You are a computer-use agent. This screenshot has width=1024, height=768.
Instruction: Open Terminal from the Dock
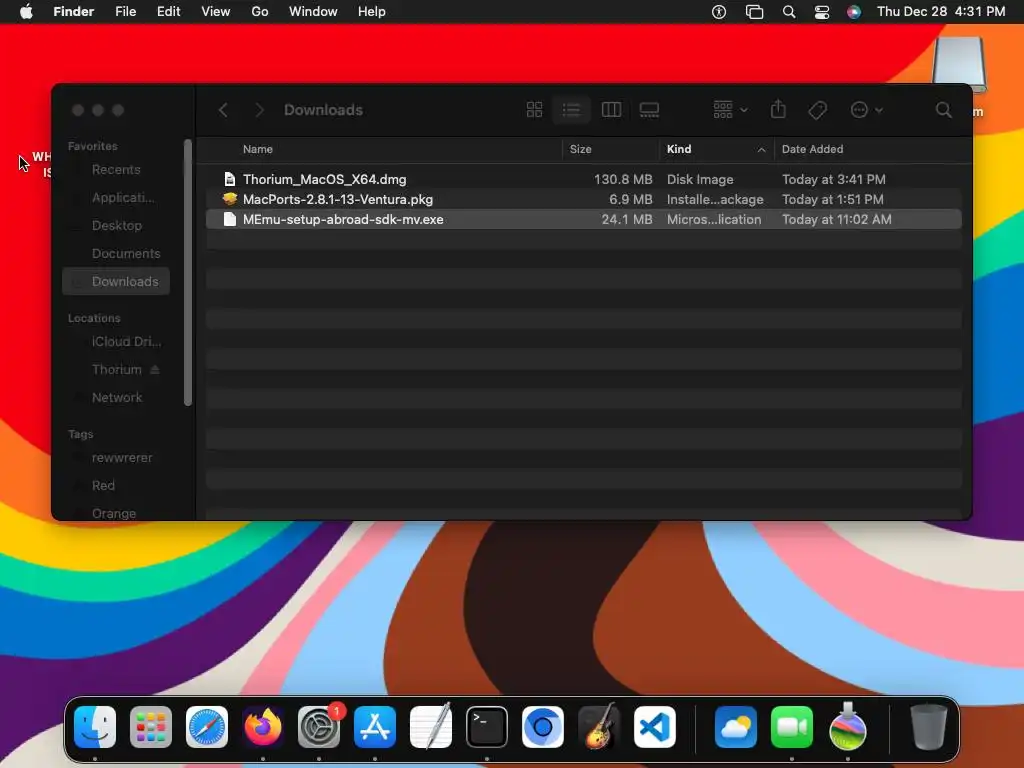coord(487,727)
